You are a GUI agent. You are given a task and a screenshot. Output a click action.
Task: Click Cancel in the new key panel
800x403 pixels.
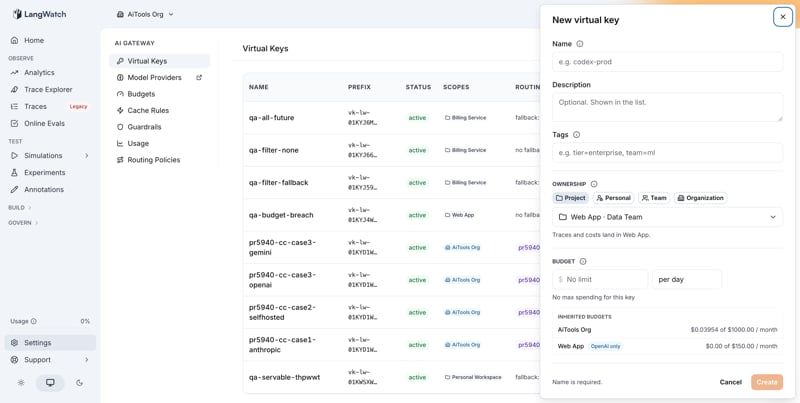(x=731, y=382)
